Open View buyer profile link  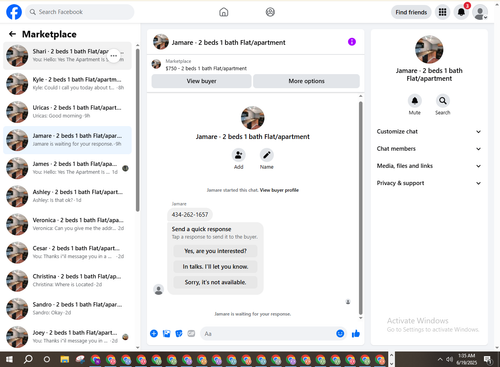[279, 190]
